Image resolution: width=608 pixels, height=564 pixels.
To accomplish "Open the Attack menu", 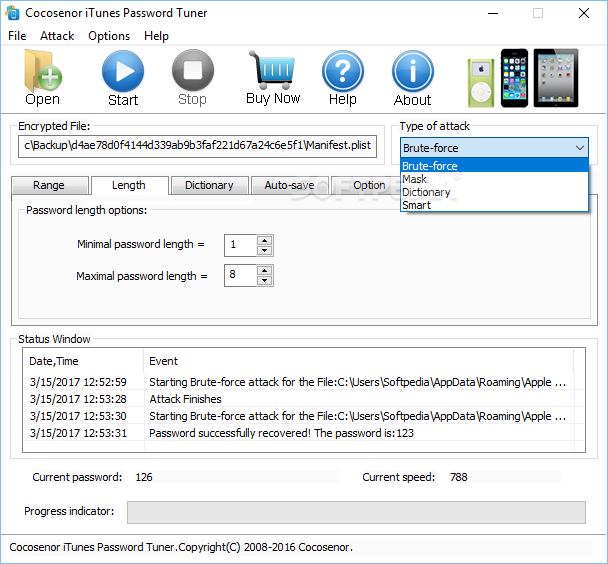I will coord(57,36).
